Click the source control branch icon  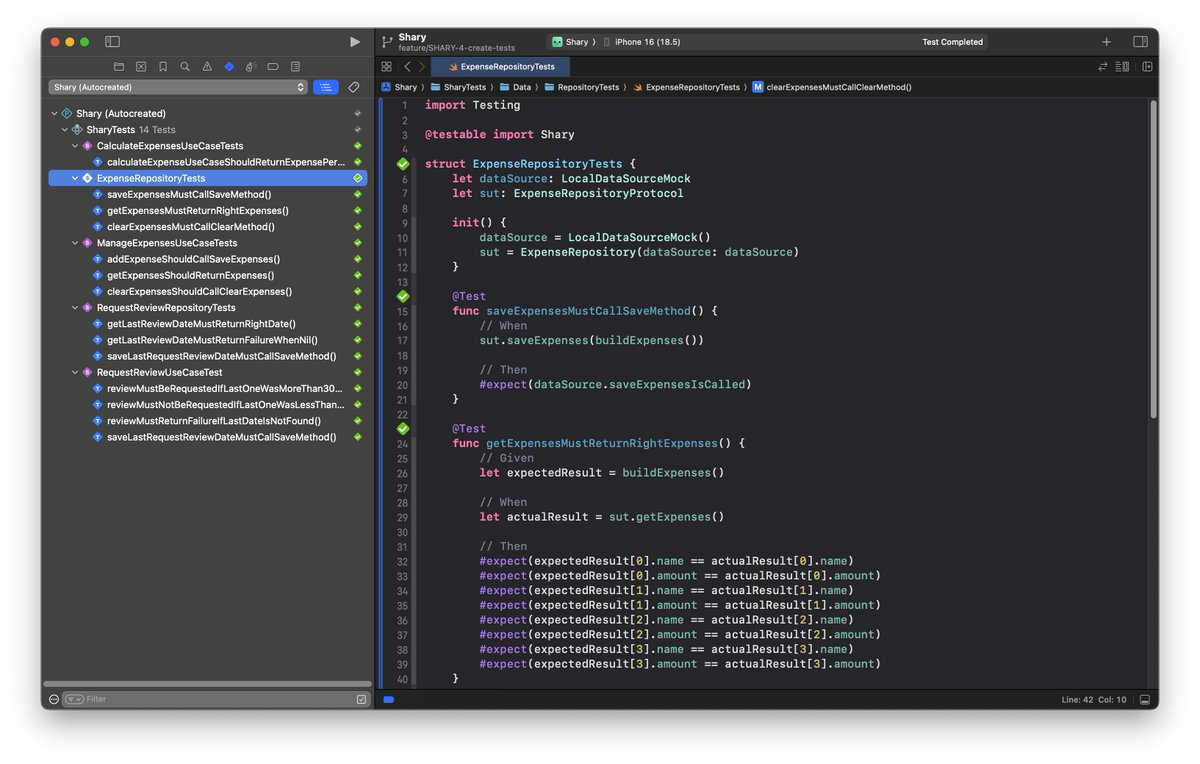(x=387, y=42)
